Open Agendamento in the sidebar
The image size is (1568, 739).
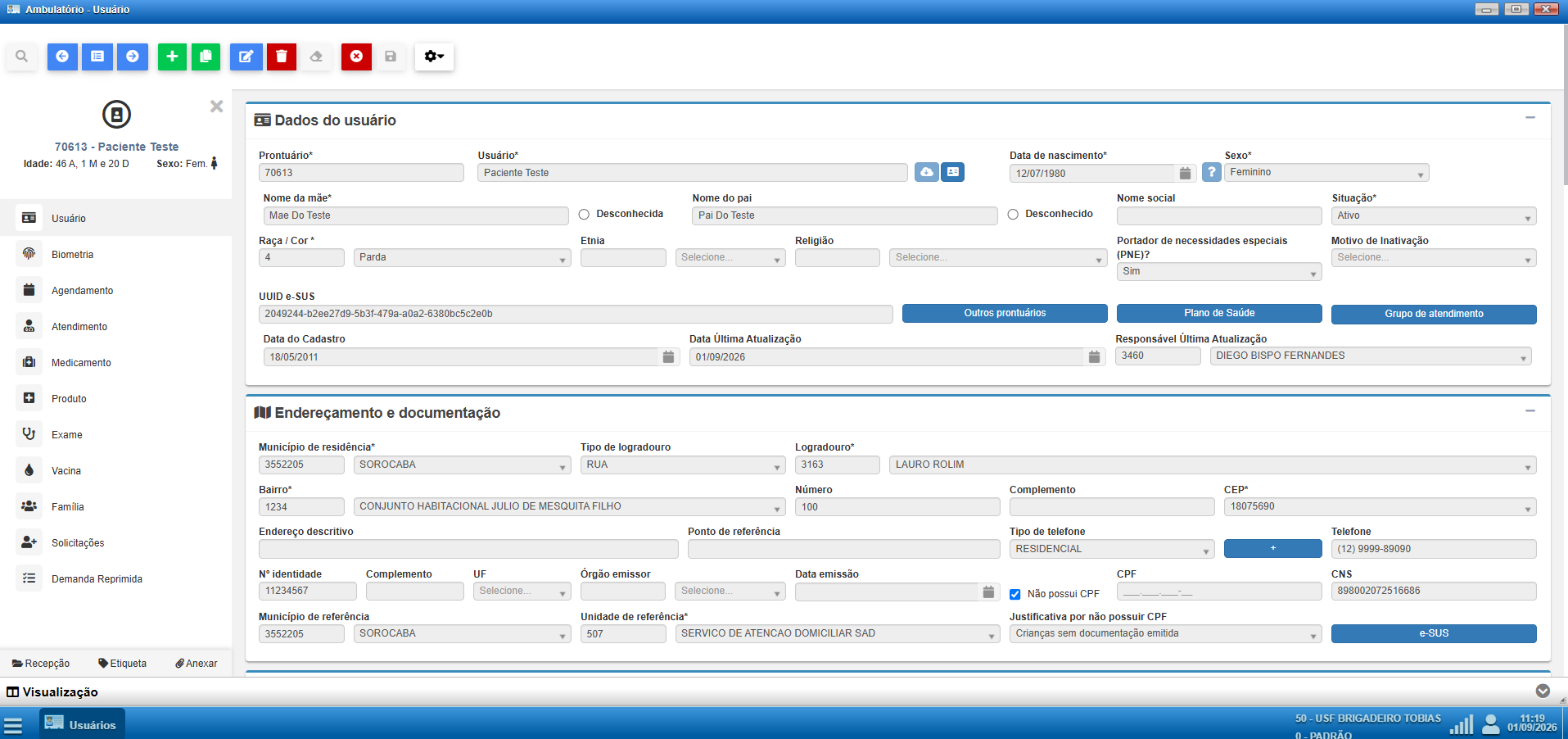tap(115, 290)
